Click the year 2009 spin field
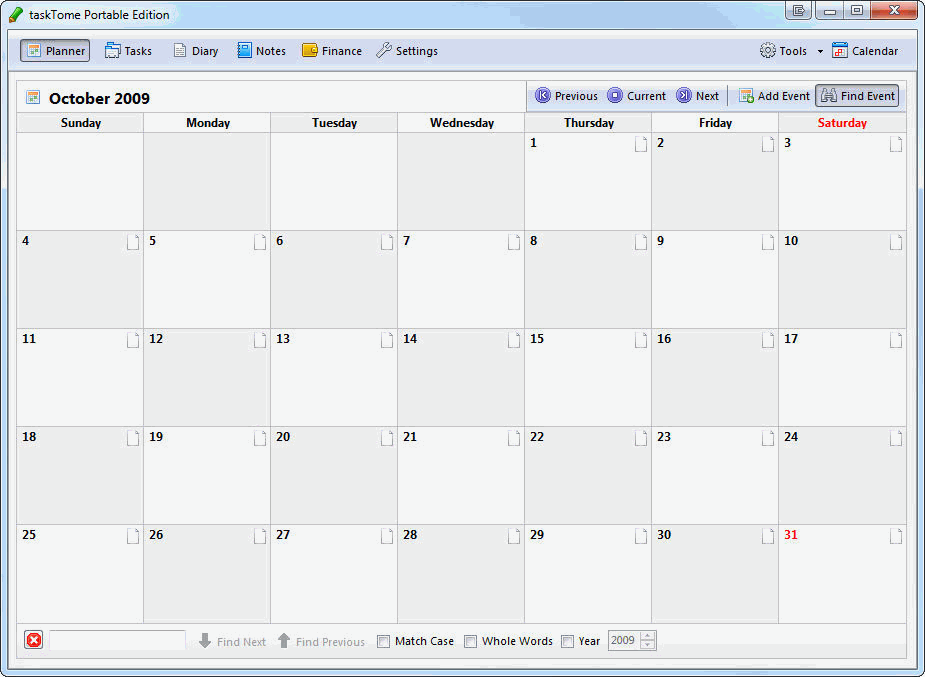The width and height of the screenshot is (925, 677). (624, 640)
